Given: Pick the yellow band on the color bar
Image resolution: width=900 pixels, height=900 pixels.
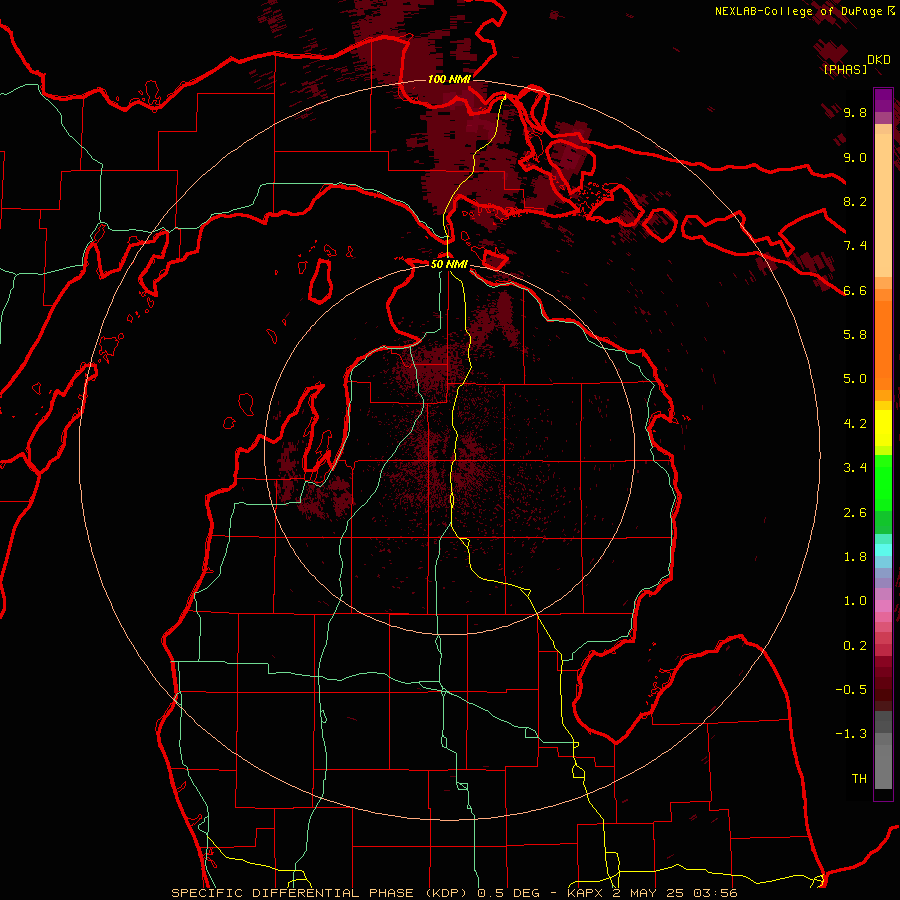Looking at the screenshot, I should [x=883, y=428].
